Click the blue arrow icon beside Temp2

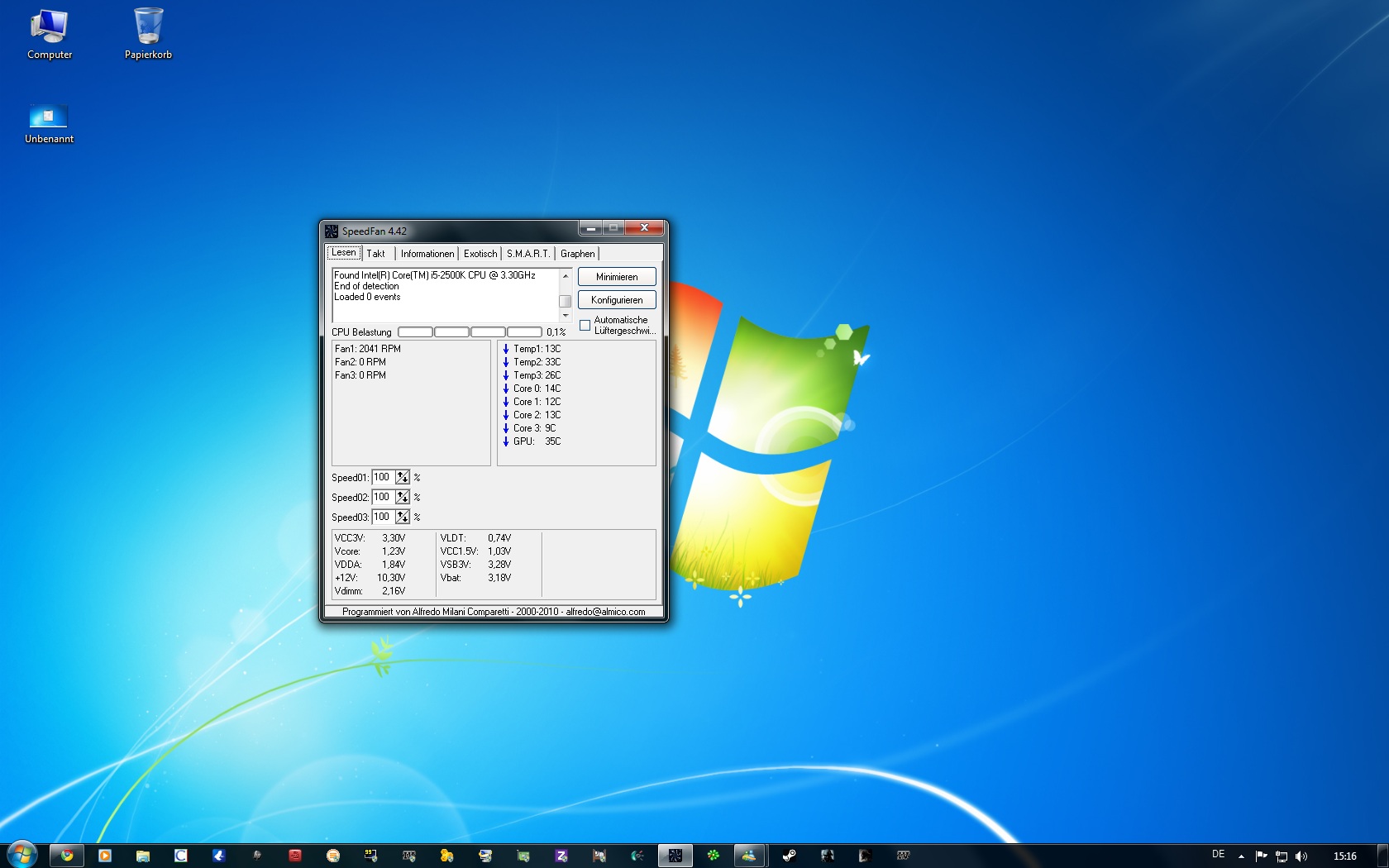point(506,362)
